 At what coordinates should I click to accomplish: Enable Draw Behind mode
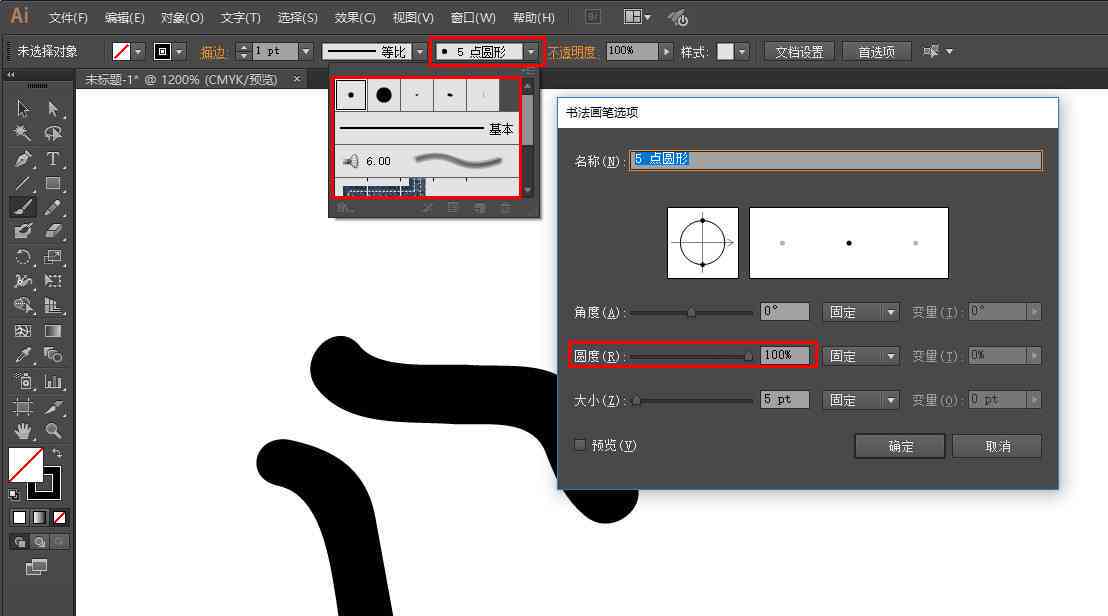pyautogui.click(x=40, y=543)
